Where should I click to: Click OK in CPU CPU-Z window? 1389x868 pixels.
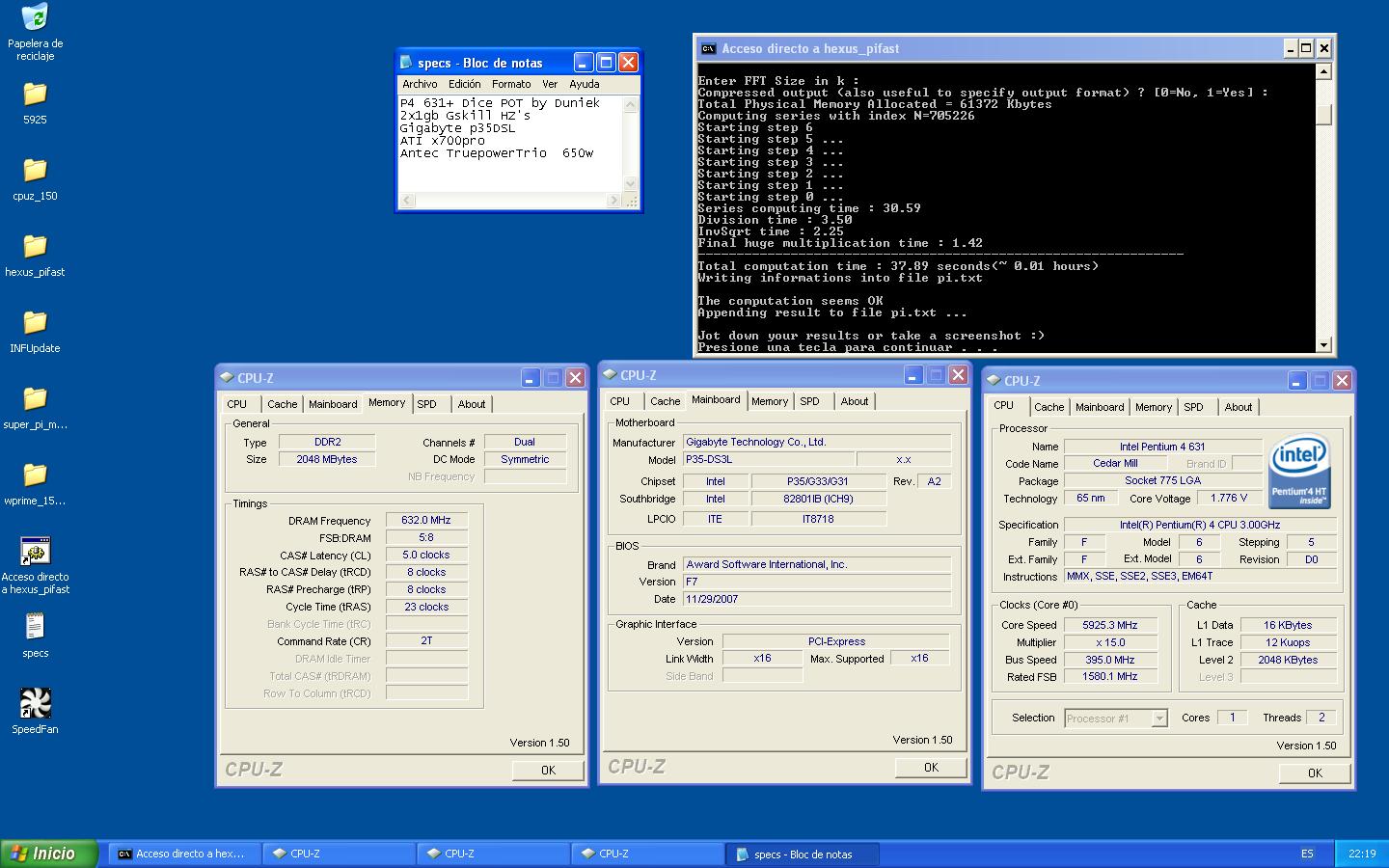(x=1315, y=773)
